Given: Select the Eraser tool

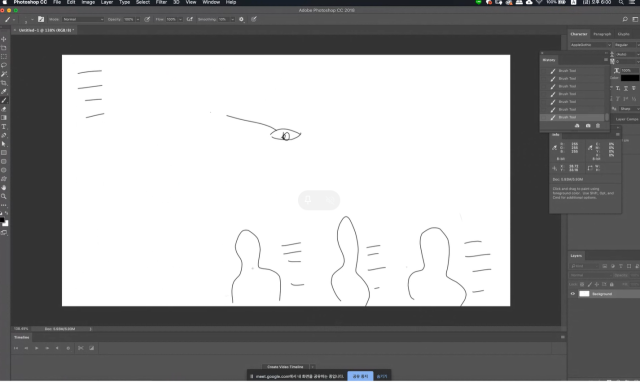Looking at the screenshot, I should (4, 109).
